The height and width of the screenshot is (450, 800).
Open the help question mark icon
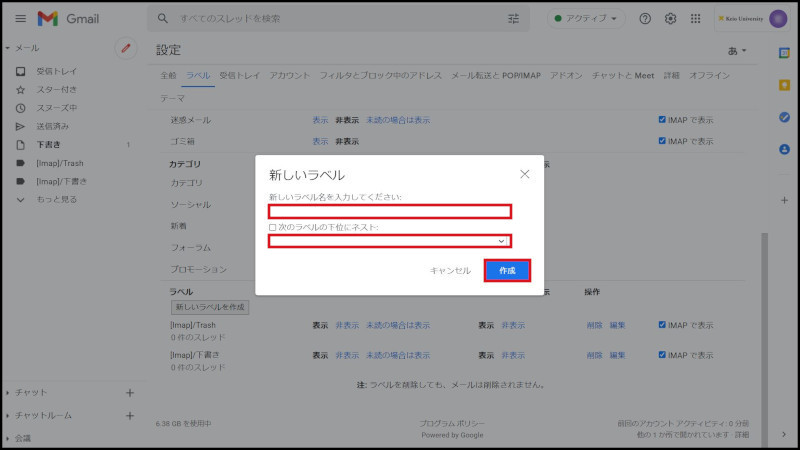coord(645,19)
